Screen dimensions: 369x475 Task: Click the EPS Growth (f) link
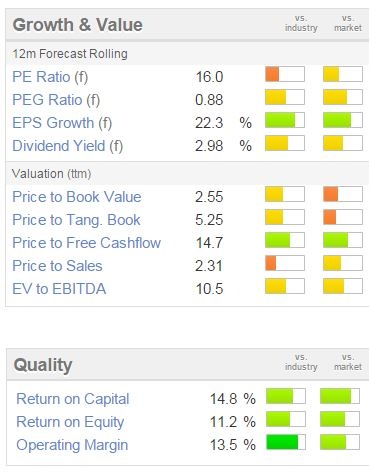click(62, 123)
